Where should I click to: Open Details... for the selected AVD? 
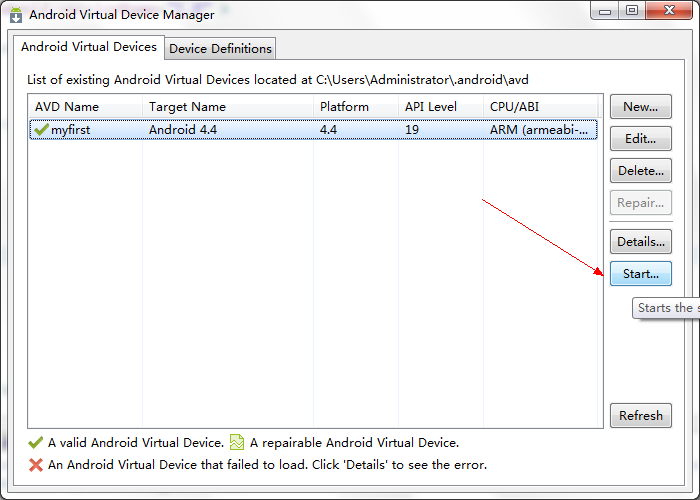tap(641, 242)
